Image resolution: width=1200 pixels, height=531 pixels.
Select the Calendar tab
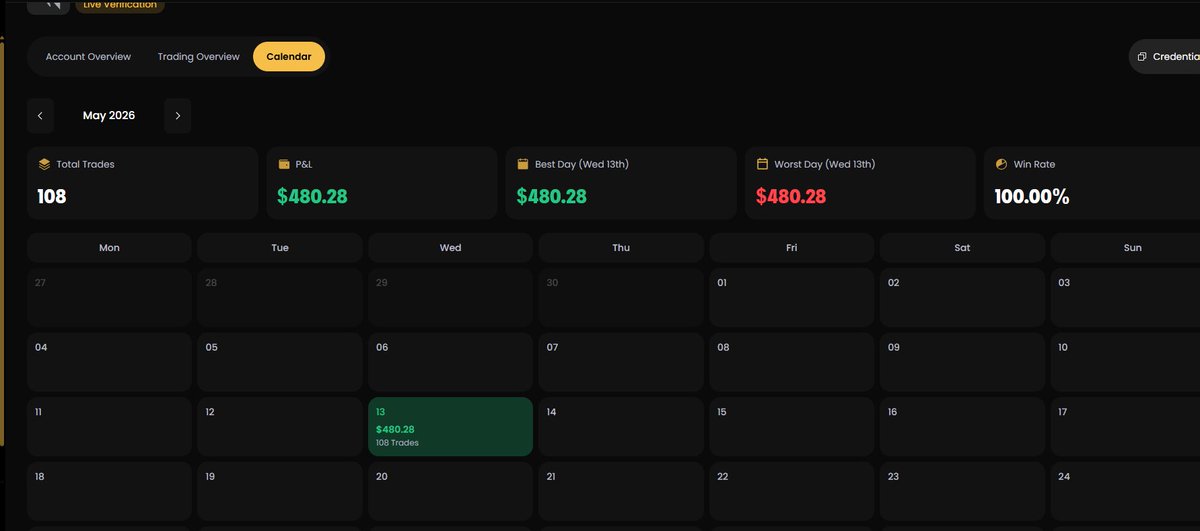(289, 57)
